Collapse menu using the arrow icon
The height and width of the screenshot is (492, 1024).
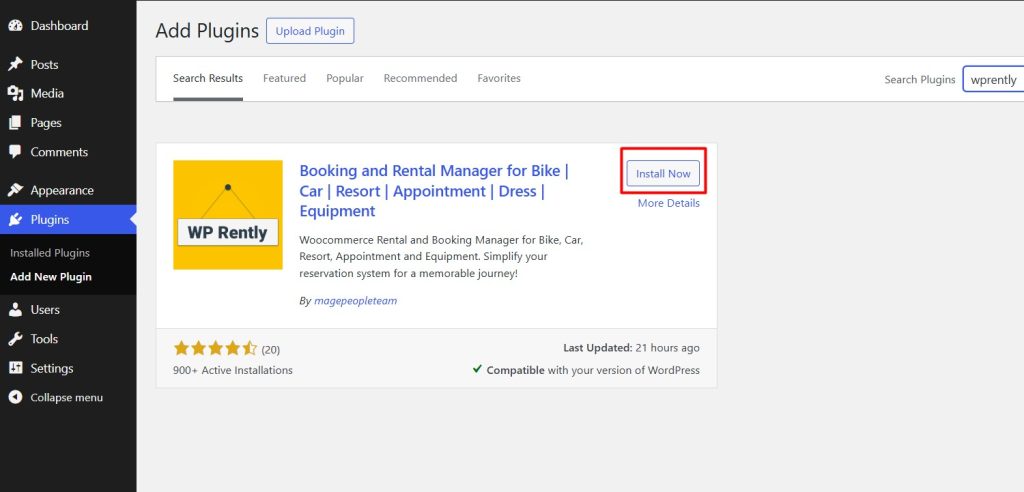[x=15, y=397]
